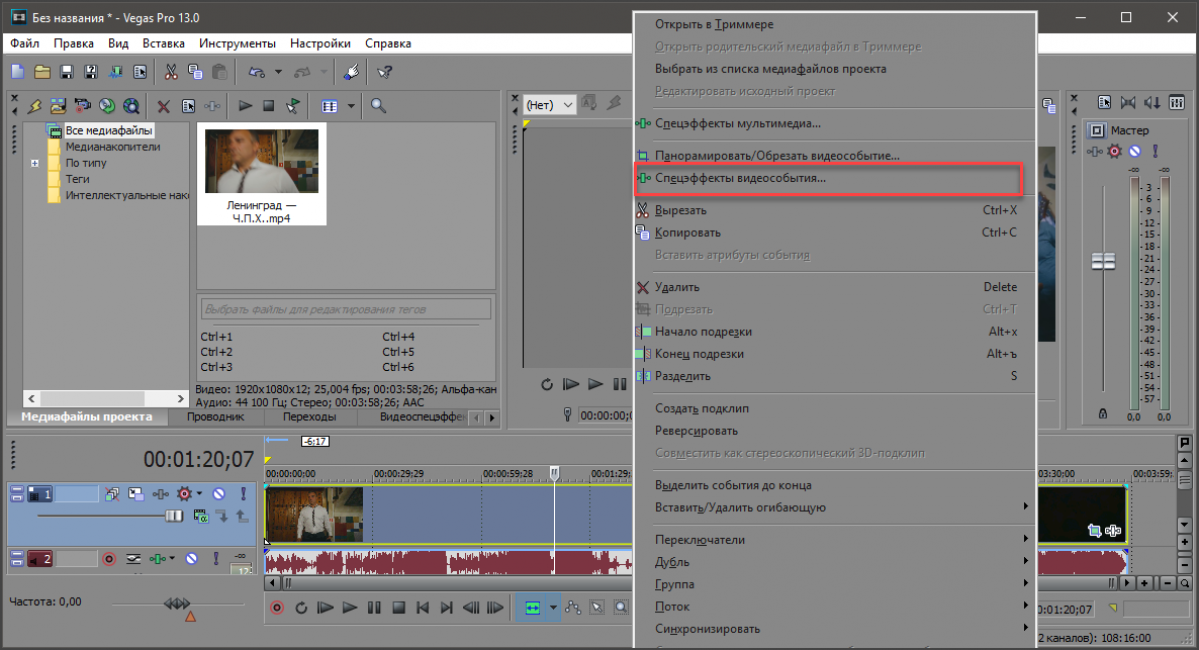The width and height of the screenshot is (1199, 650).
Task: Switch to the Переходы tab
Action: coord(309,417)
